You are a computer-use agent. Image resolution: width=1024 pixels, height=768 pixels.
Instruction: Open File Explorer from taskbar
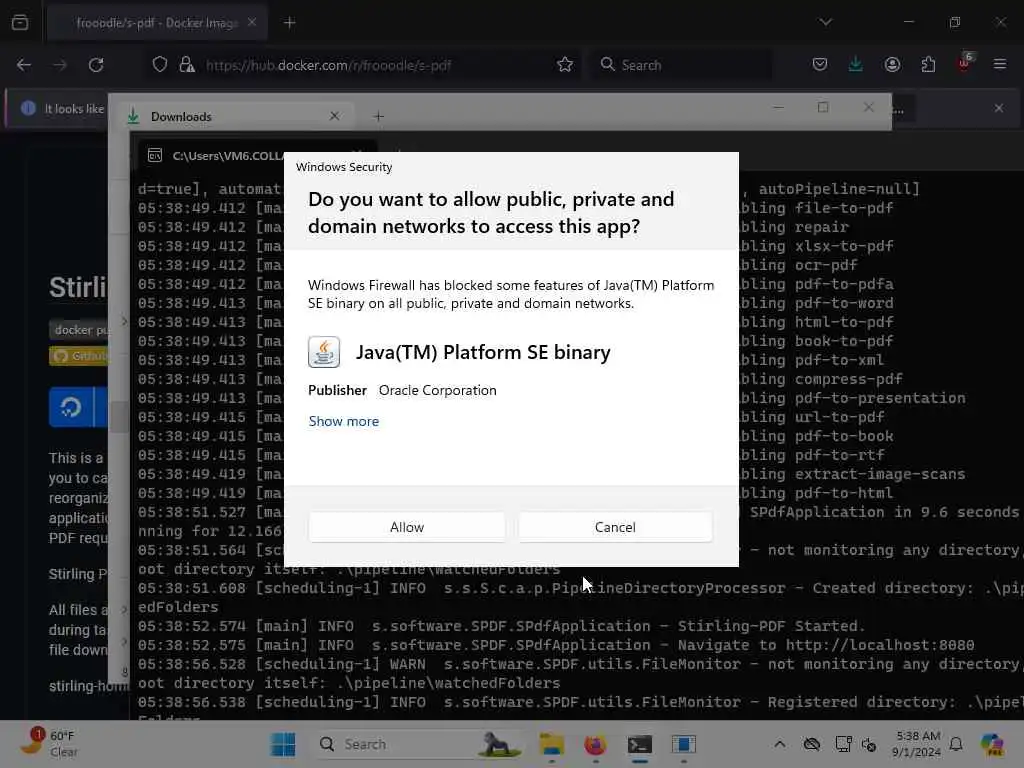click(x=552, y=744)
